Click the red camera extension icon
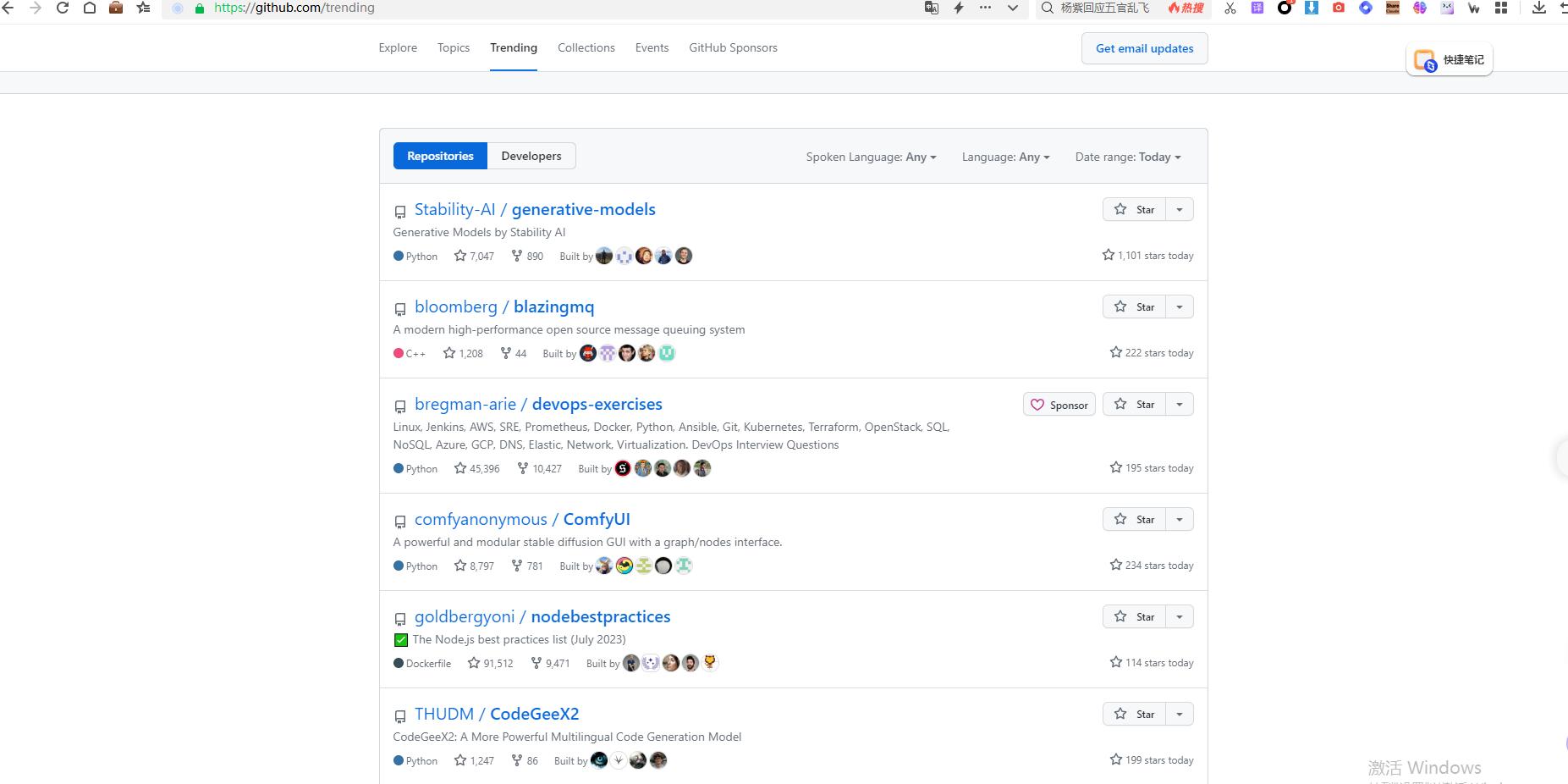The height and width of the screenshot is (784, 1568). 1338,8
